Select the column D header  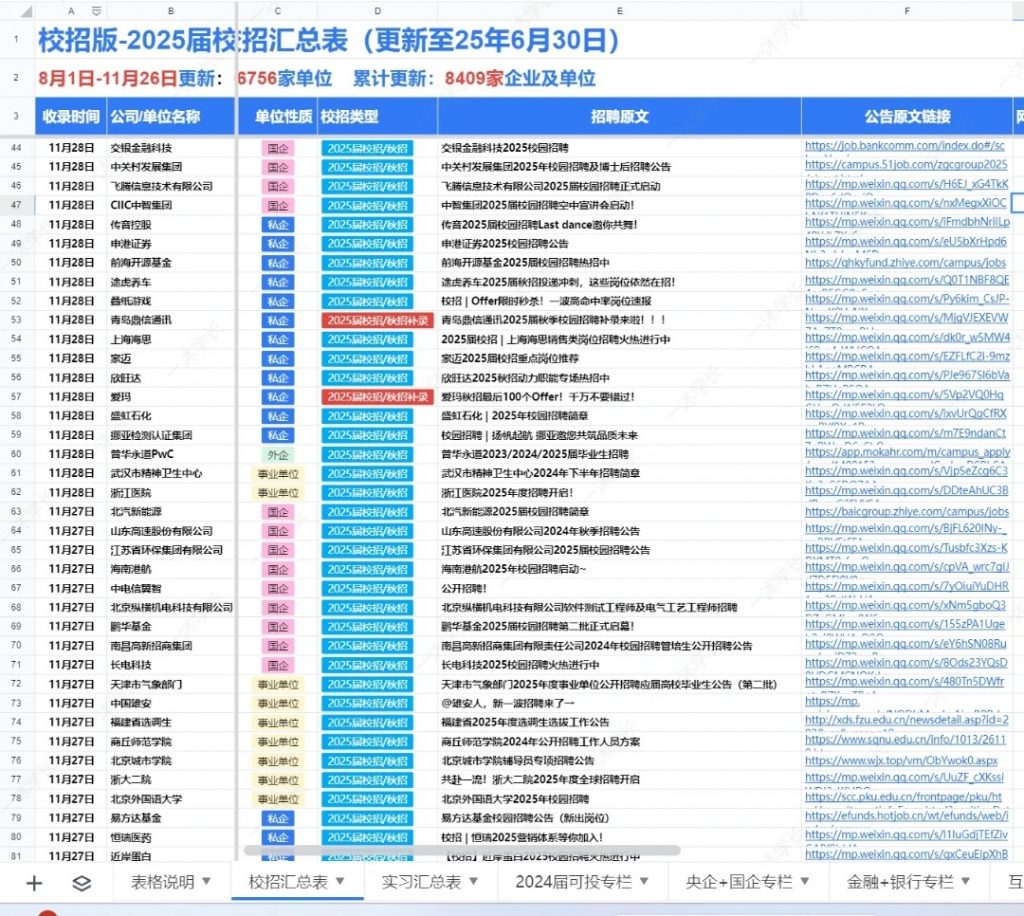click(x=377, y=11)
